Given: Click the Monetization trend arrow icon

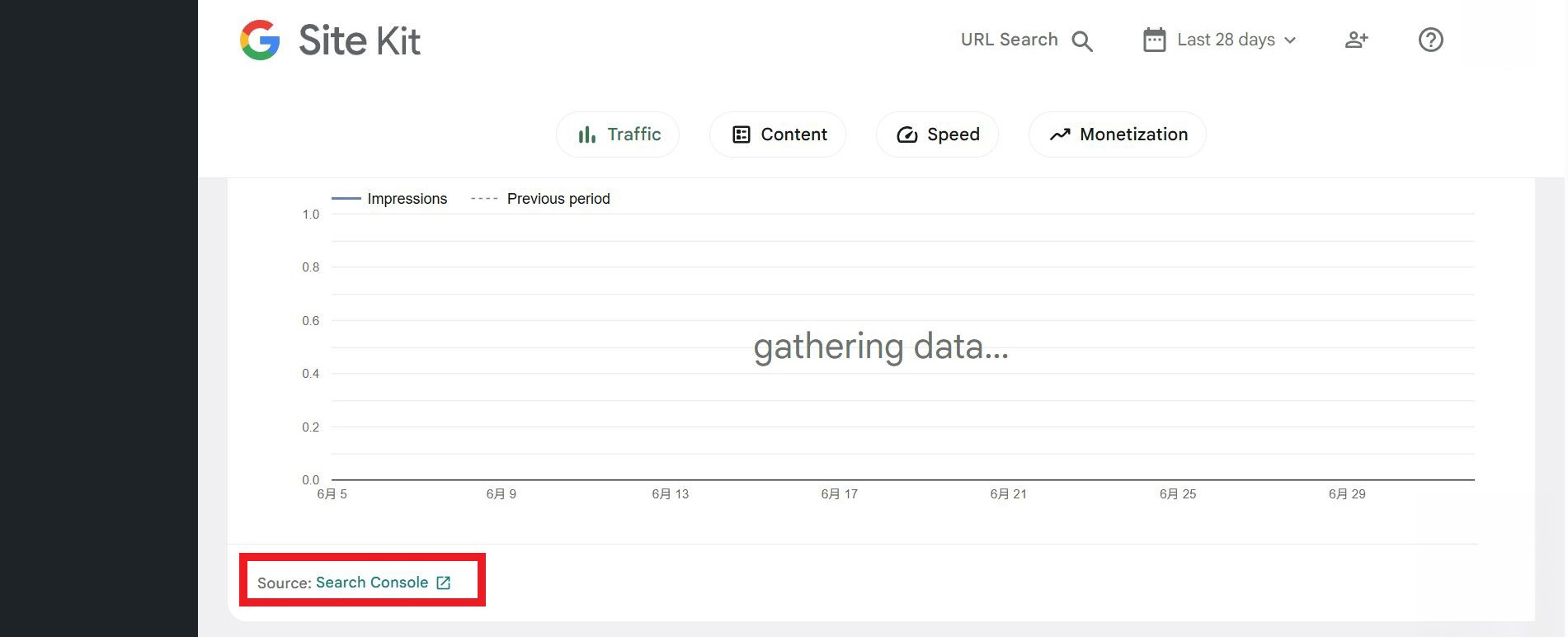Looking at the screenshot, I should click(1060, 134).
